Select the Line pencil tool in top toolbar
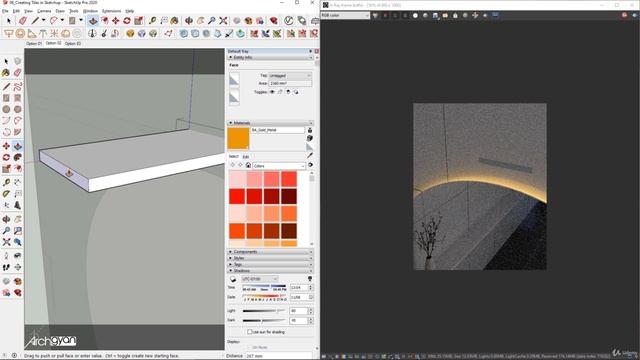Screen dimensions: 640x360 pyautogui.click(x=36, y=20)
